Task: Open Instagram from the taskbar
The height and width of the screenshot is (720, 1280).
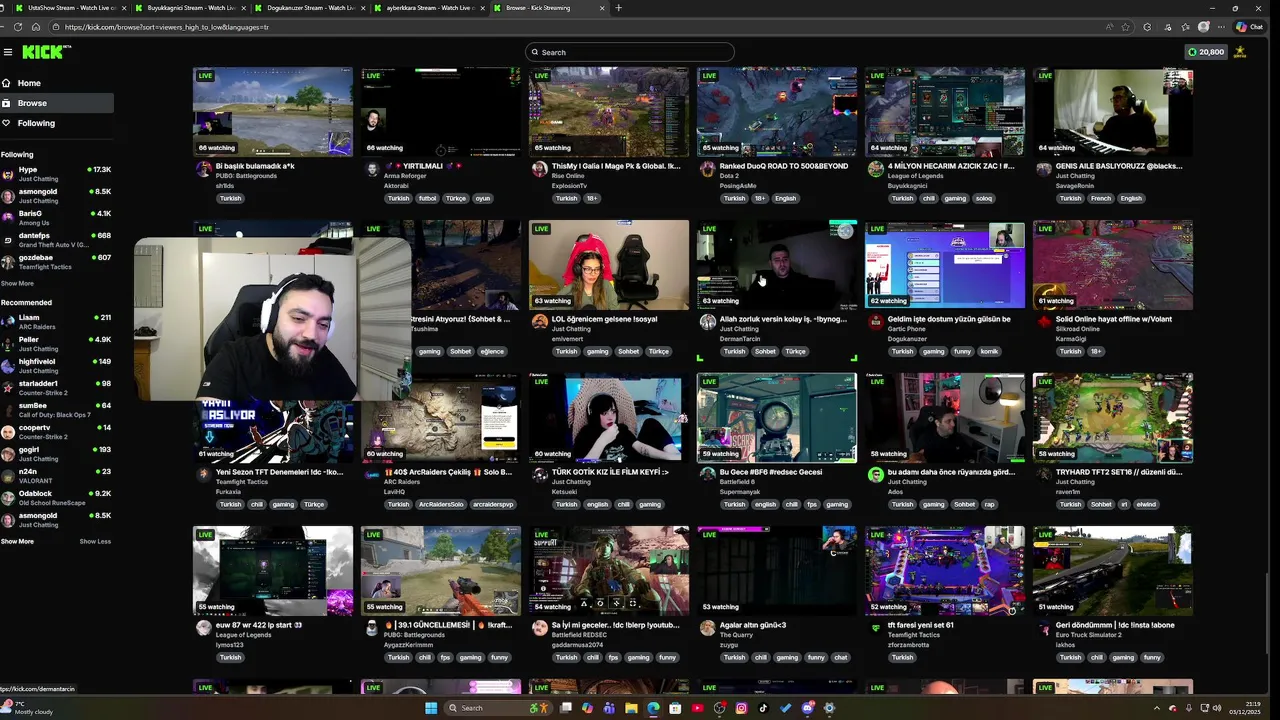Action: (741, 708)
